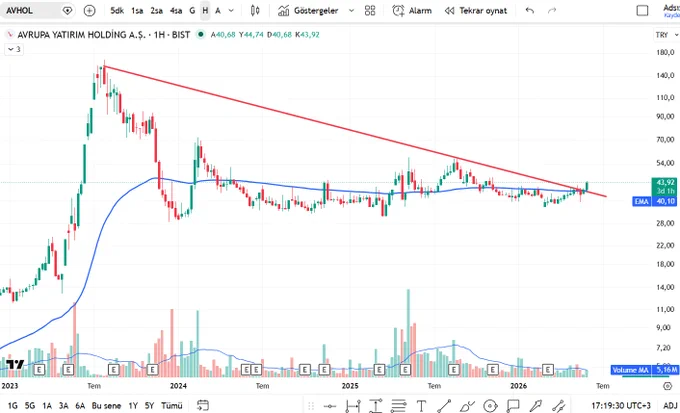Click the blue EMA label on price axis
Image resolution: width=680 pixels, height=413 pixels.
pyautogui.click(x=642, y=201)
